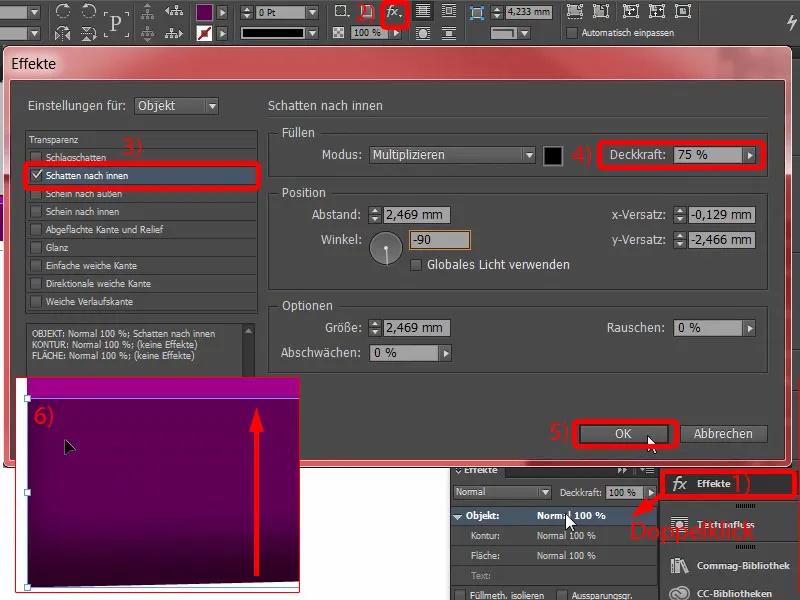The width and height of the screenshot is (800, 600).
Task: Enable Schlagschatten checkbox
Action: coord(36,157)
